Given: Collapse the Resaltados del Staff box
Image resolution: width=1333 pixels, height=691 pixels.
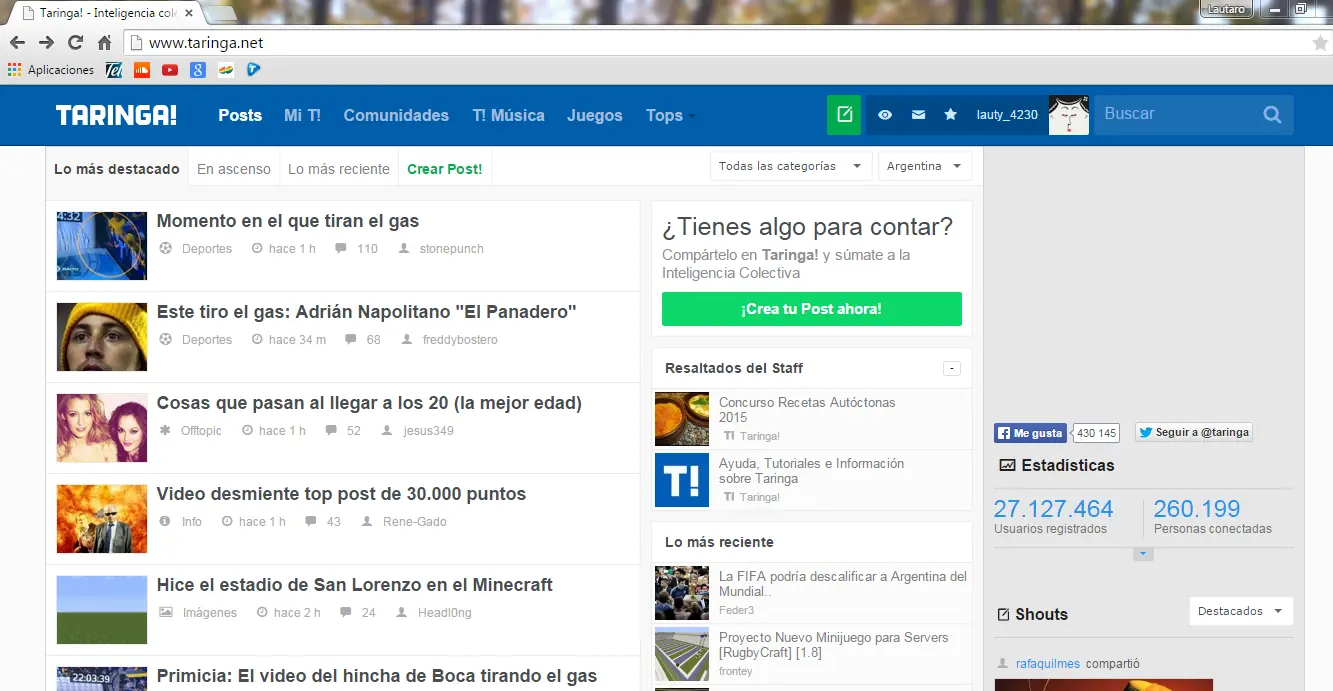Looking at the screenshot, I should point(952,369).
